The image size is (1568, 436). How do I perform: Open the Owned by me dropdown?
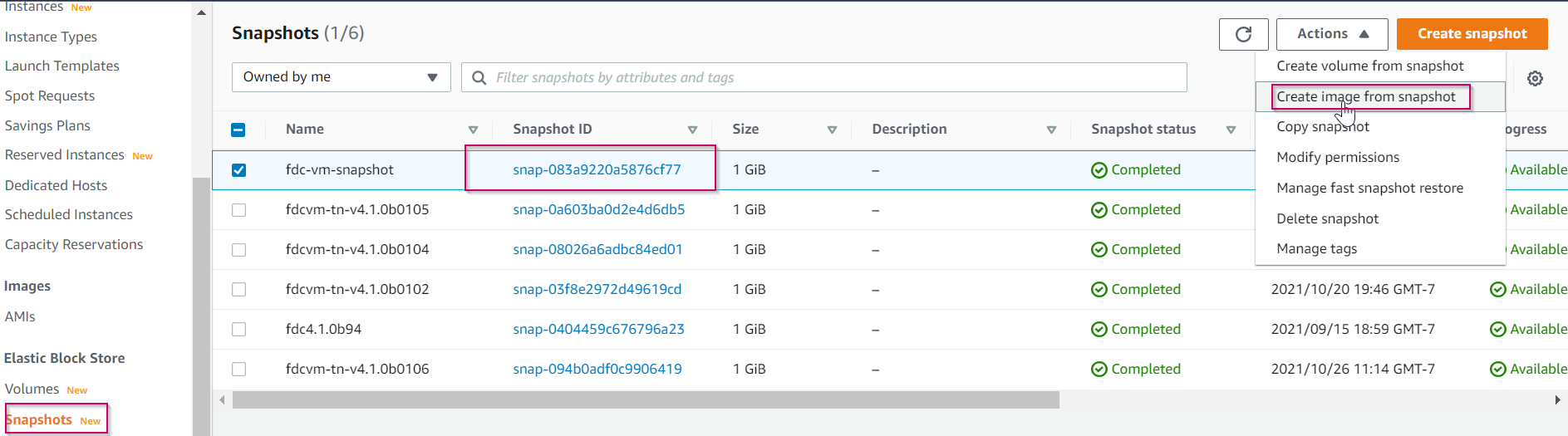341,77
